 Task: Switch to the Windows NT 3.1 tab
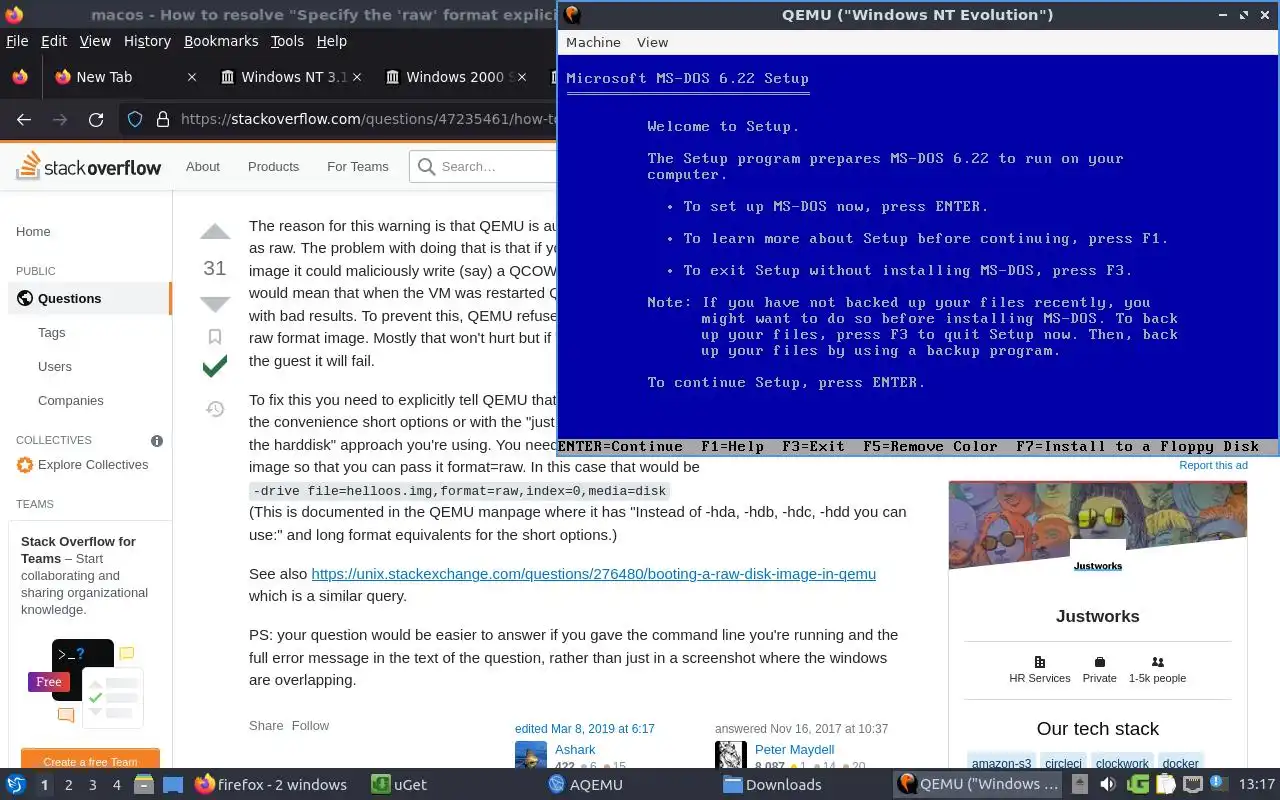tap(289, 77)
